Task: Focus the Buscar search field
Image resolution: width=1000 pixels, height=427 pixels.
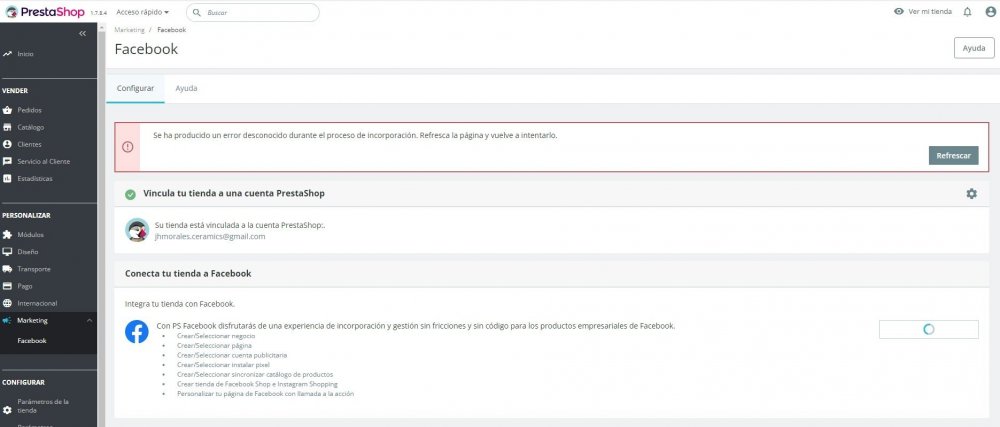Action: (260, 12)
